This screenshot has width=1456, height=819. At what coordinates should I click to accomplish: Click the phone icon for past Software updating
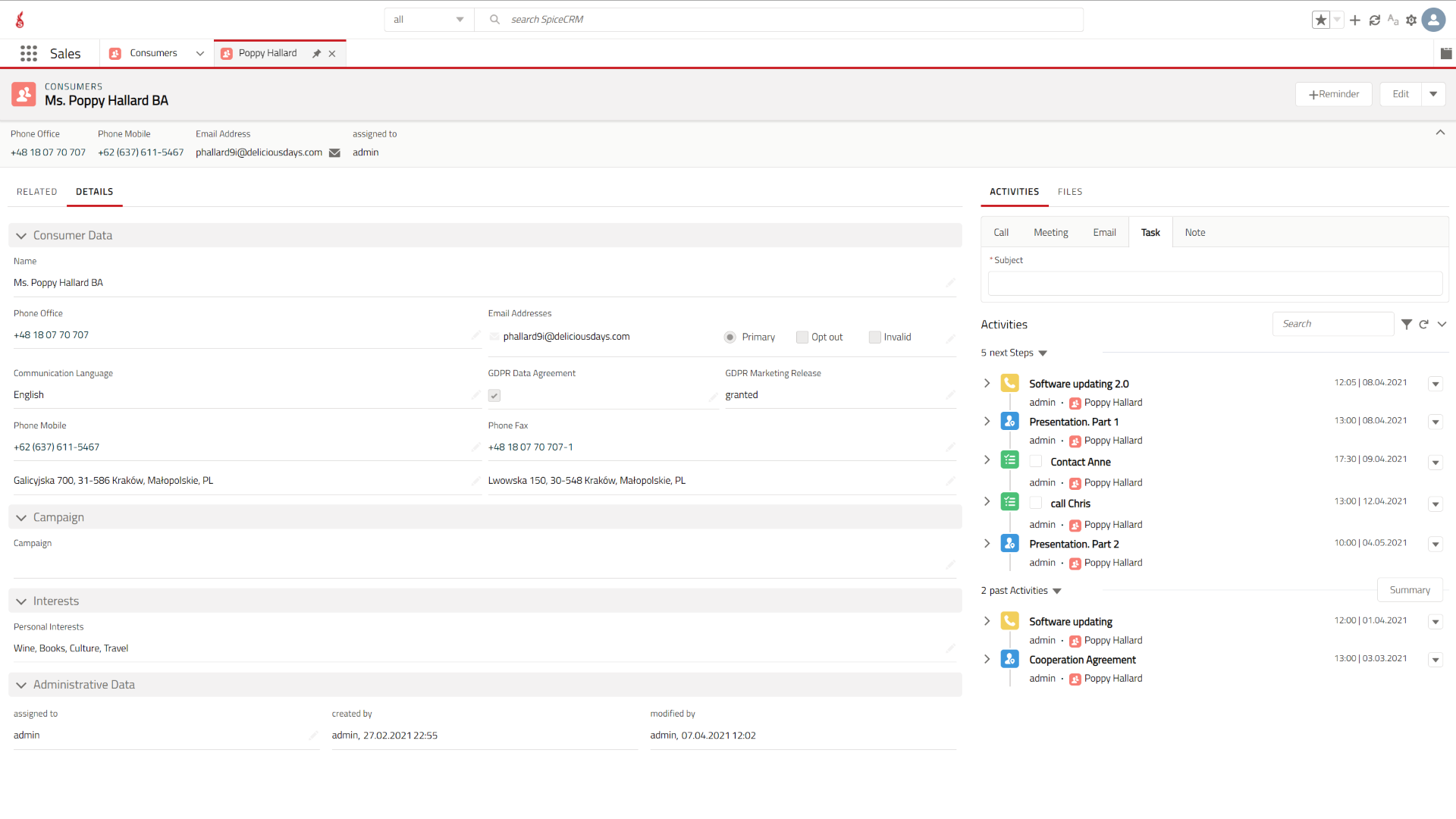coord(1009,620)
